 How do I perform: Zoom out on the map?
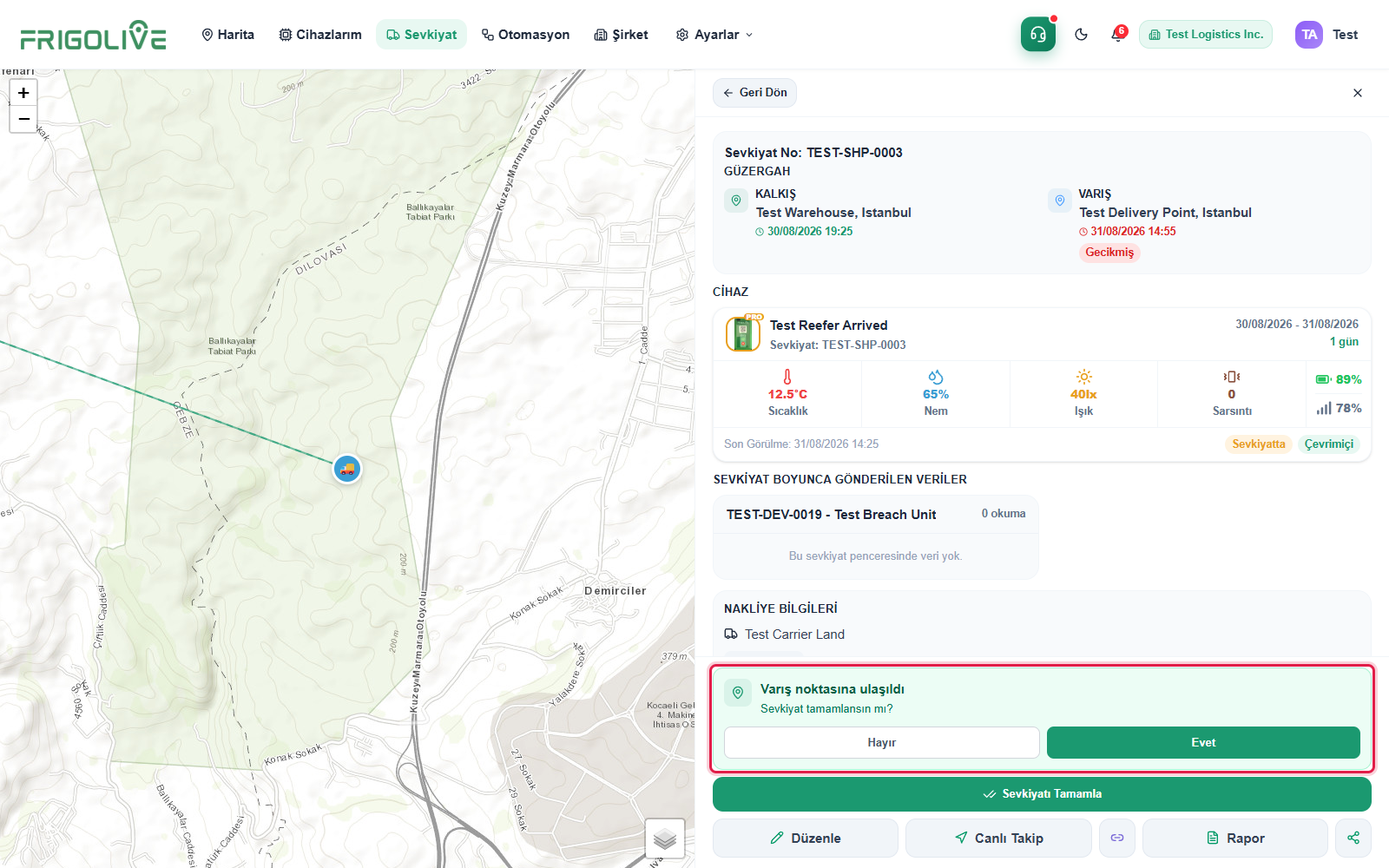[x=23, y=119]
